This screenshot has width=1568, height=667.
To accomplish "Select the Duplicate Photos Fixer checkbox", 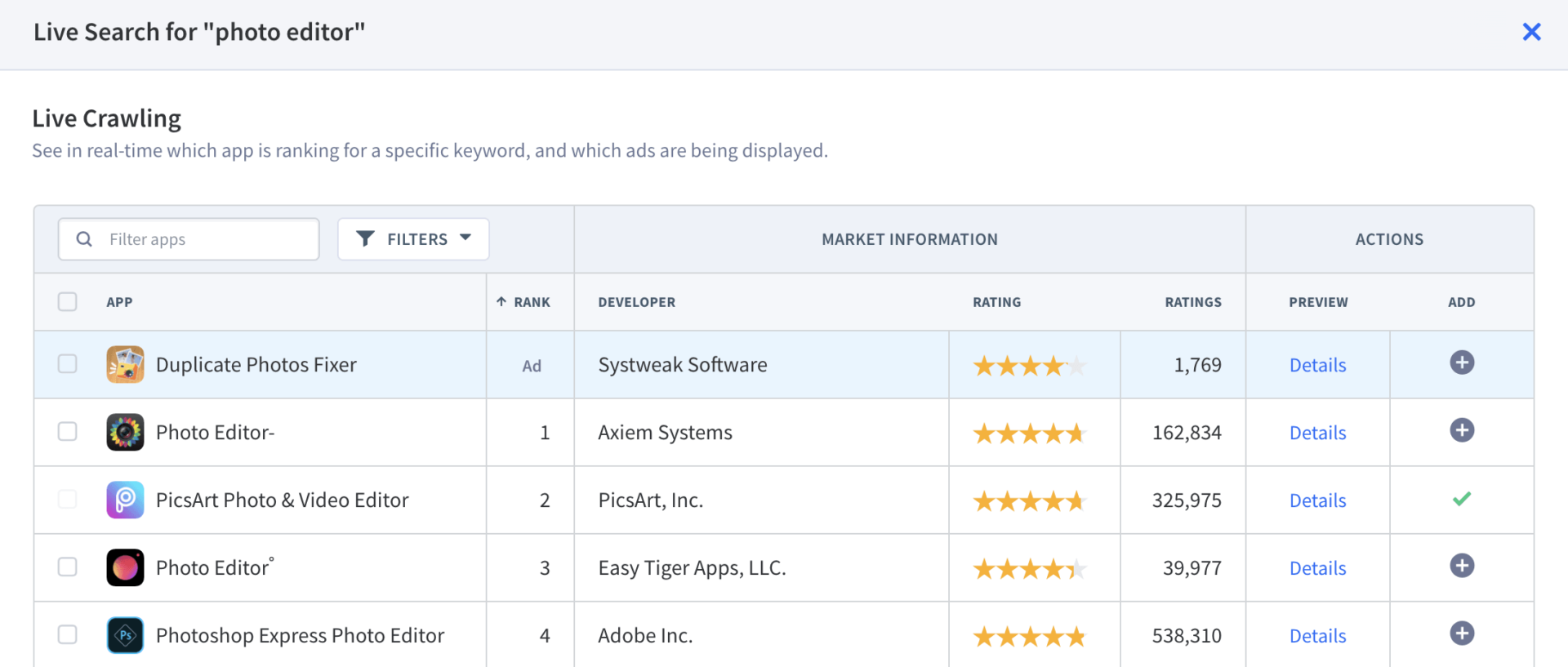I will coord(68,363).
